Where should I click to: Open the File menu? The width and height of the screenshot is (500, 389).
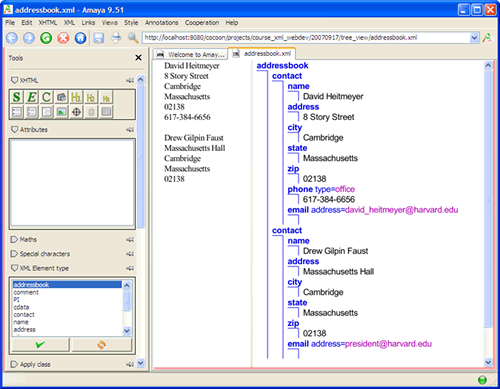10,23
